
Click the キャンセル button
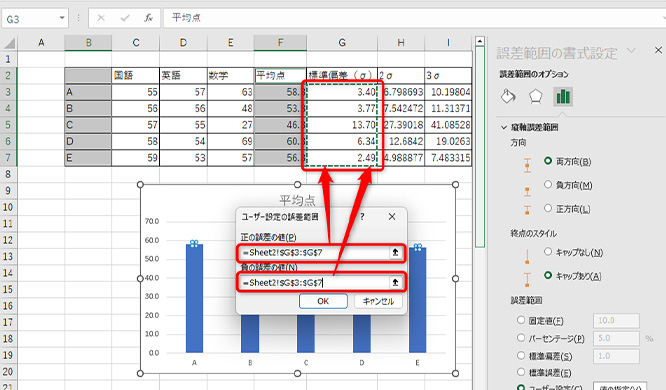[378, 301]
